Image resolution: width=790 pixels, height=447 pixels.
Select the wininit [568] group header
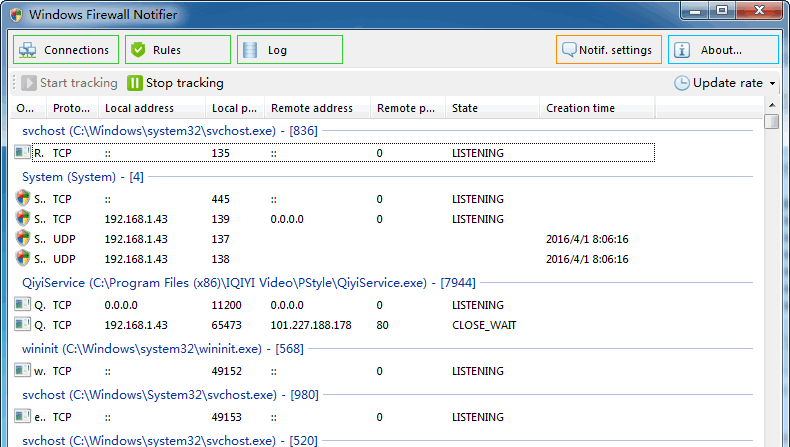click(x=163, y=349)
